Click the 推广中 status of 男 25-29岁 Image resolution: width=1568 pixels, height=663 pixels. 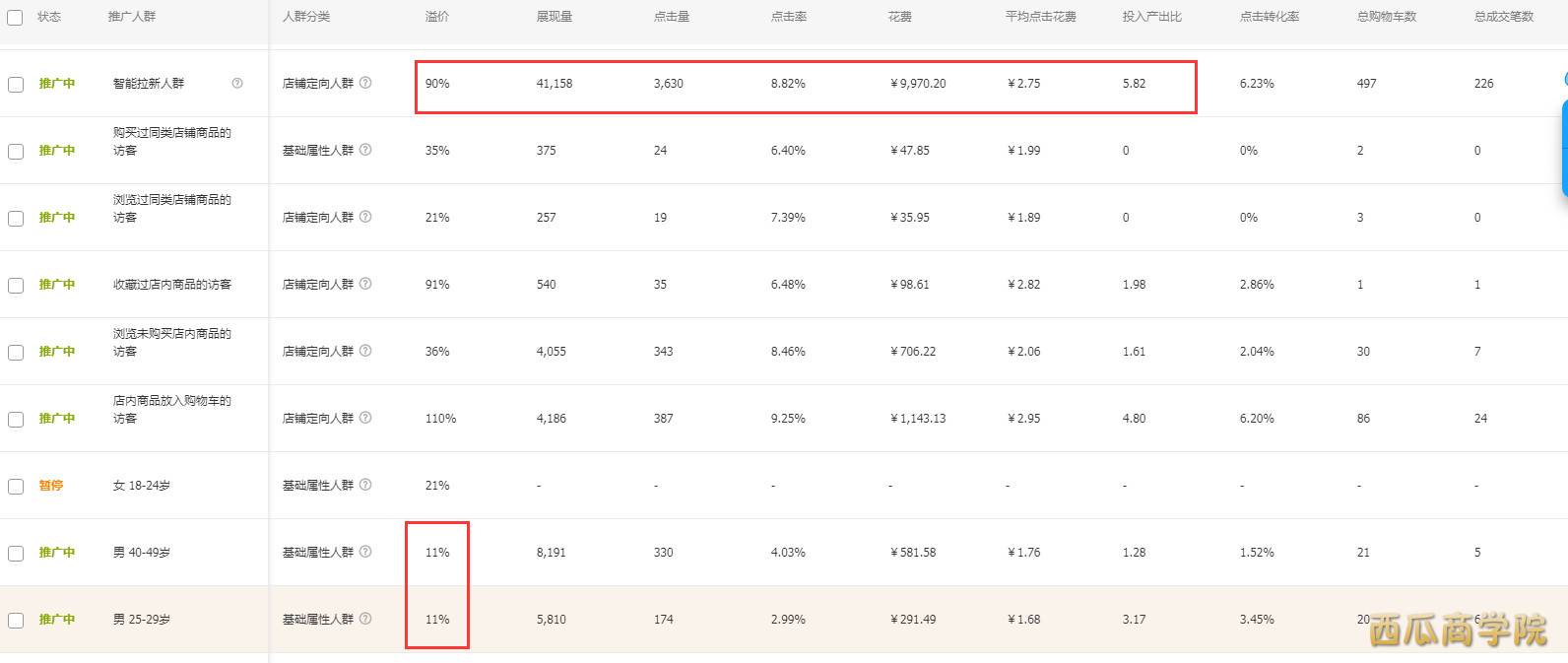[x=57, y=620]
